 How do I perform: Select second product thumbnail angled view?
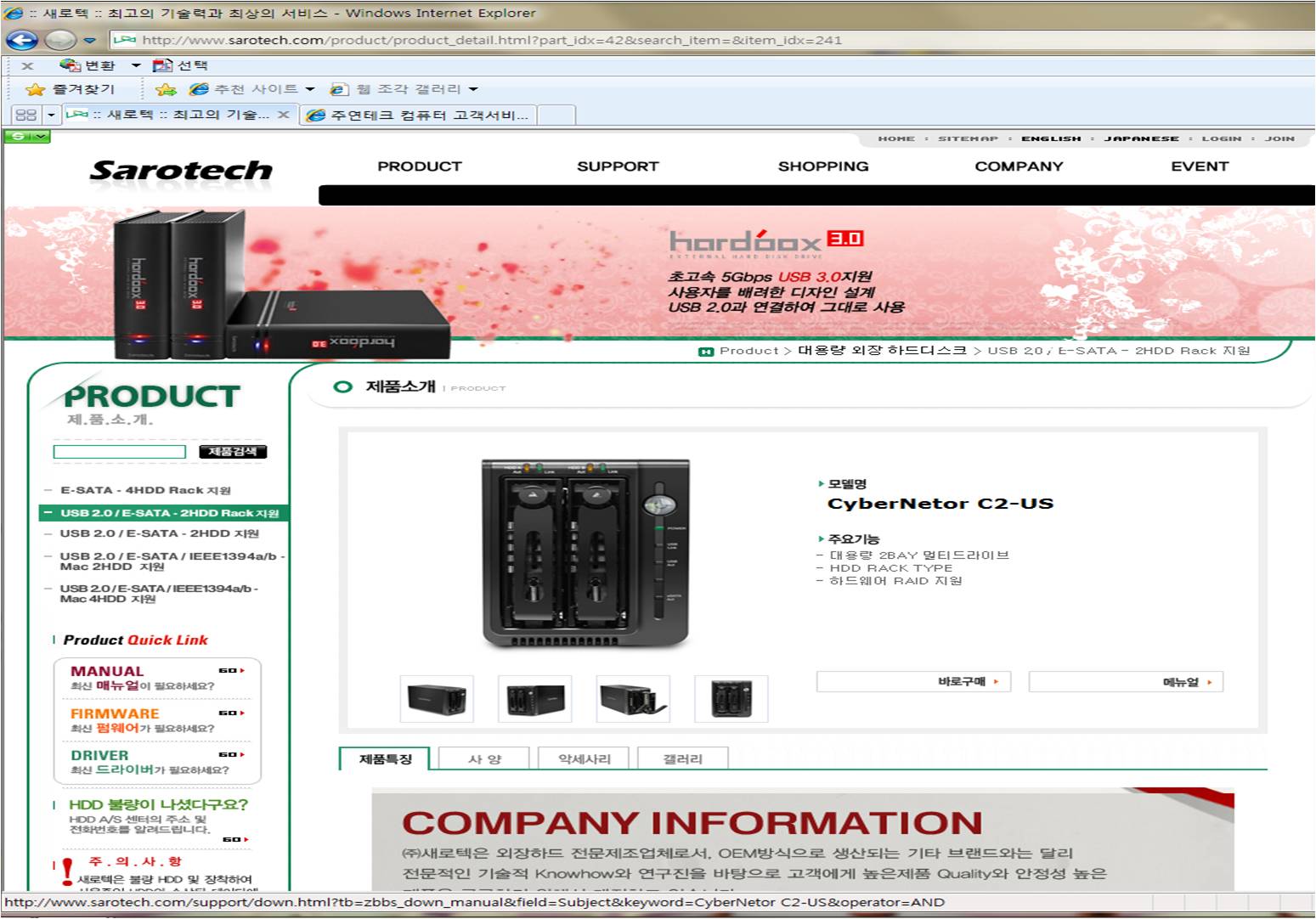(535, 699)
